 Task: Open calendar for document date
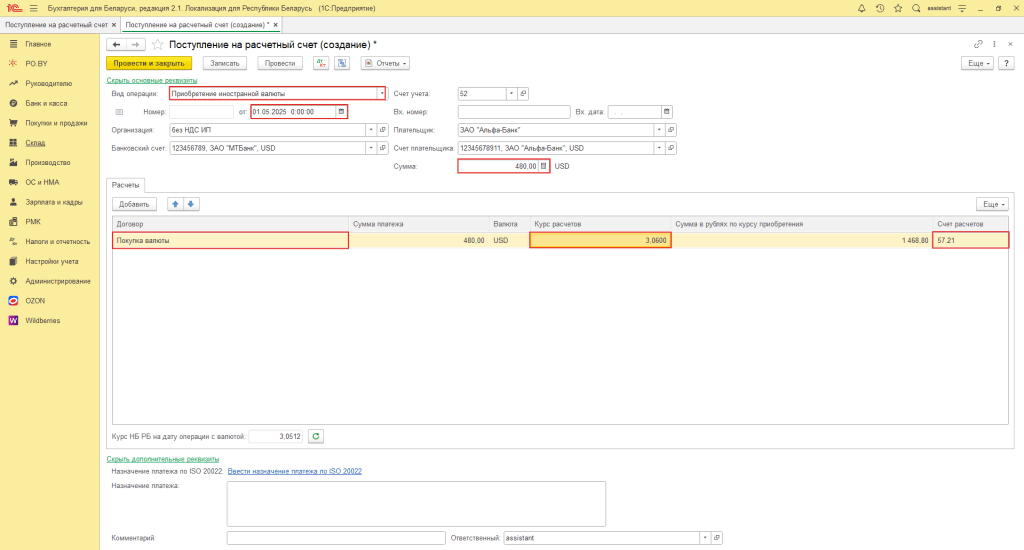(x=341, y=112)
